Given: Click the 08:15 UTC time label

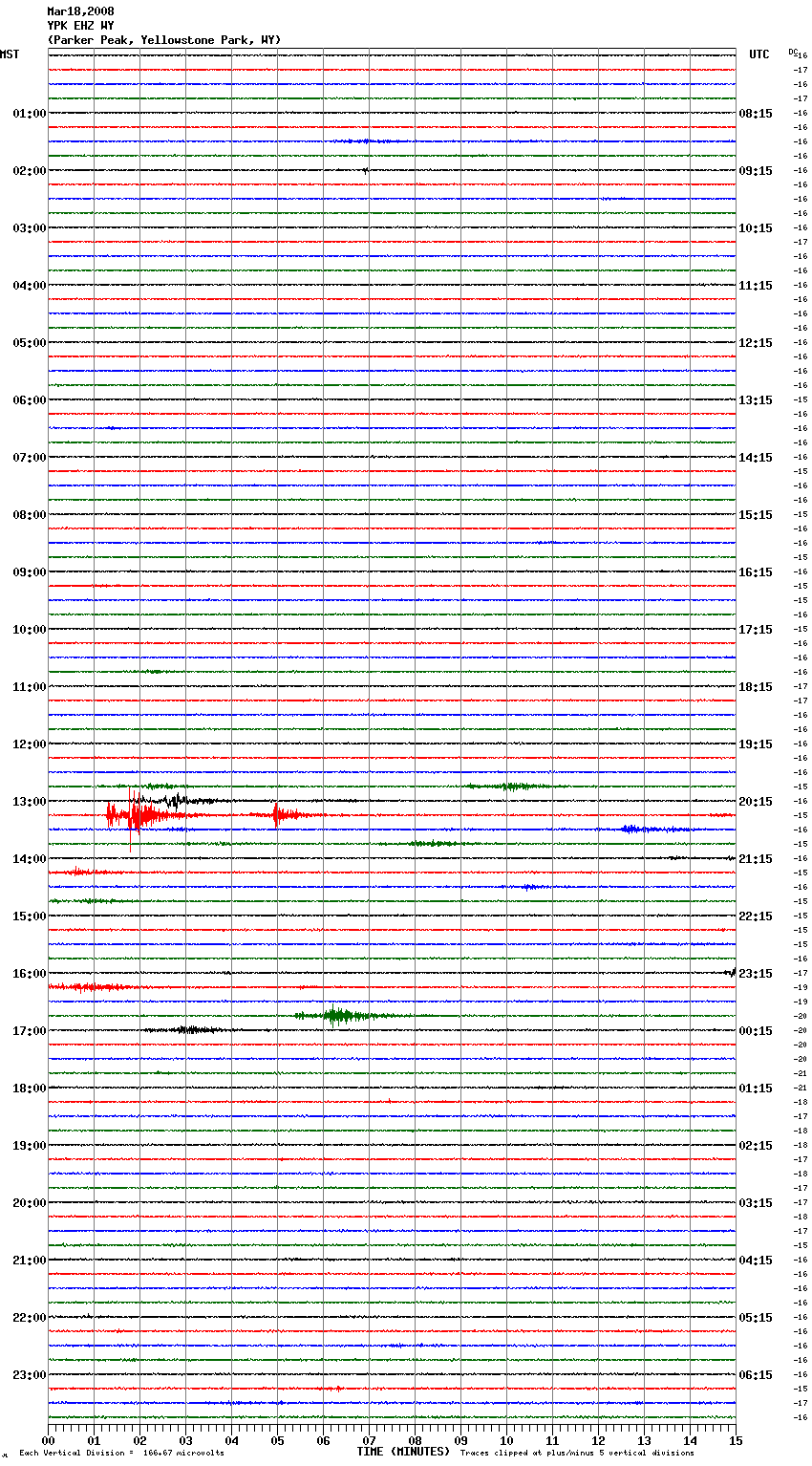Looking at the screenshot, I should coord(756,114).
